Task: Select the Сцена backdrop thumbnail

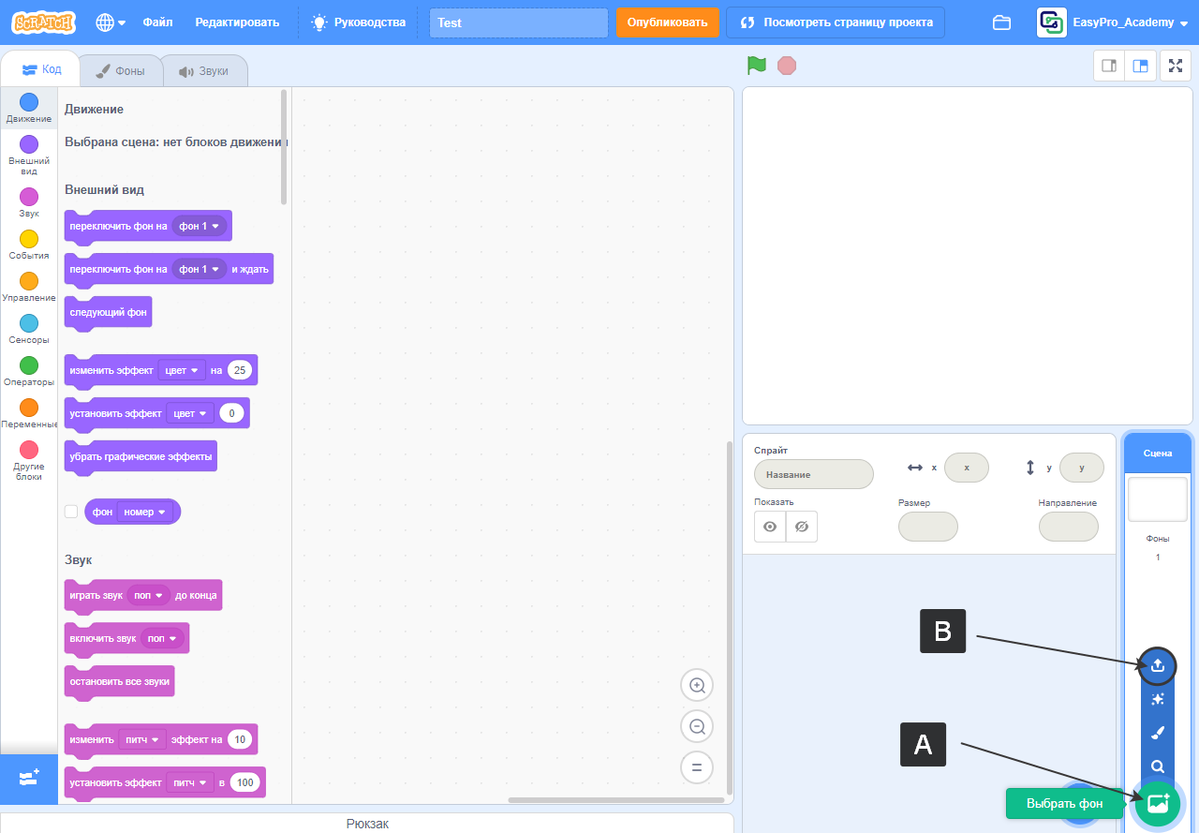Action: (1158, 499)
